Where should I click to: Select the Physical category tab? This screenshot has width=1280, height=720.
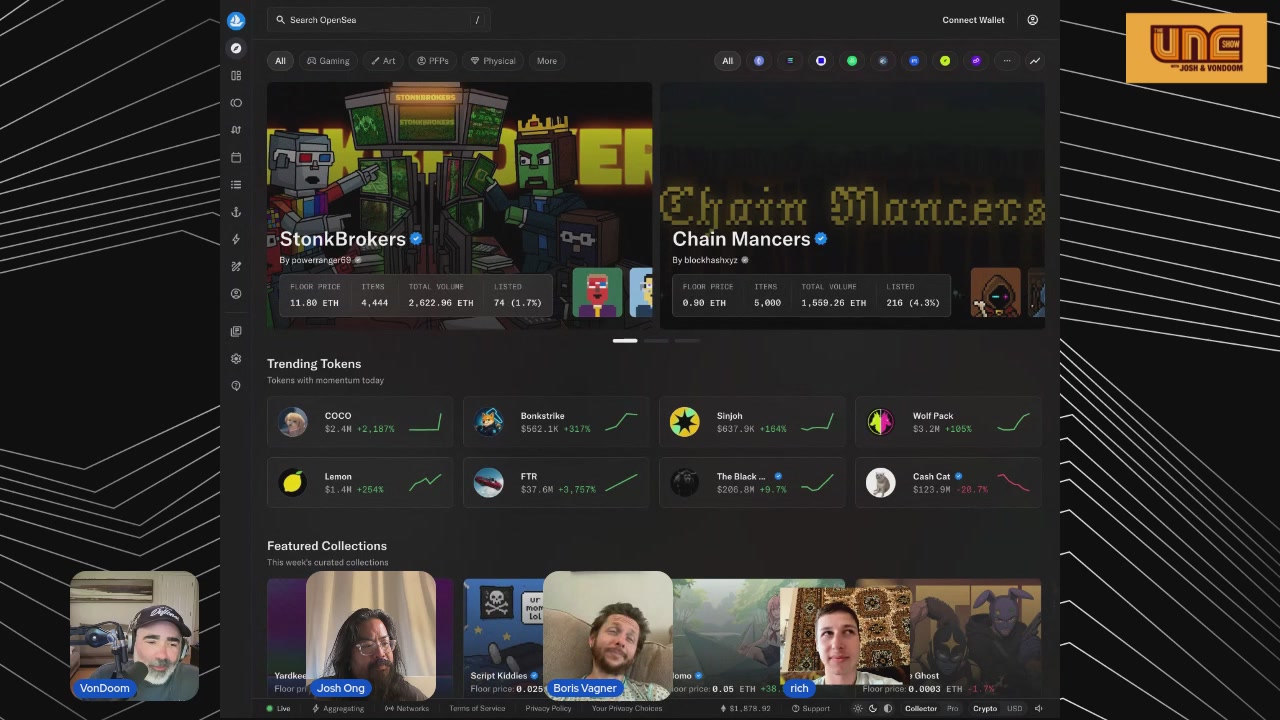pos(493,61)
